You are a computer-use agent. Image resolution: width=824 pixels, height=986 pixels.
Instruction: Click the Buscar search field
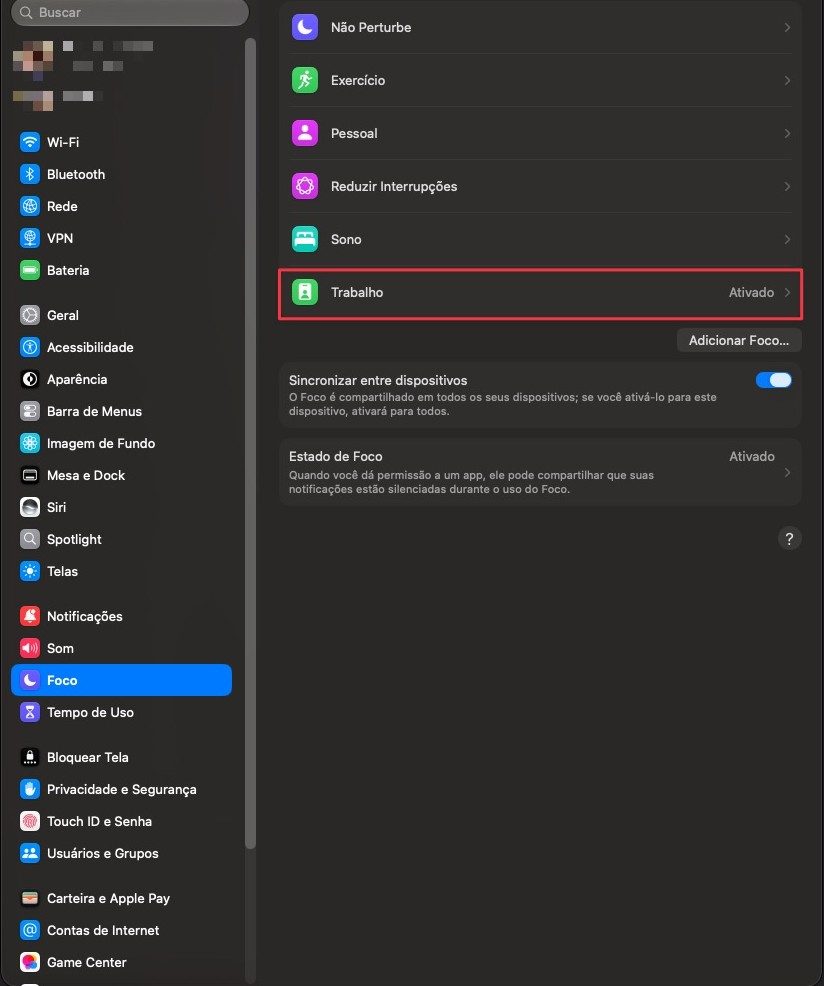tap(130, 13)
